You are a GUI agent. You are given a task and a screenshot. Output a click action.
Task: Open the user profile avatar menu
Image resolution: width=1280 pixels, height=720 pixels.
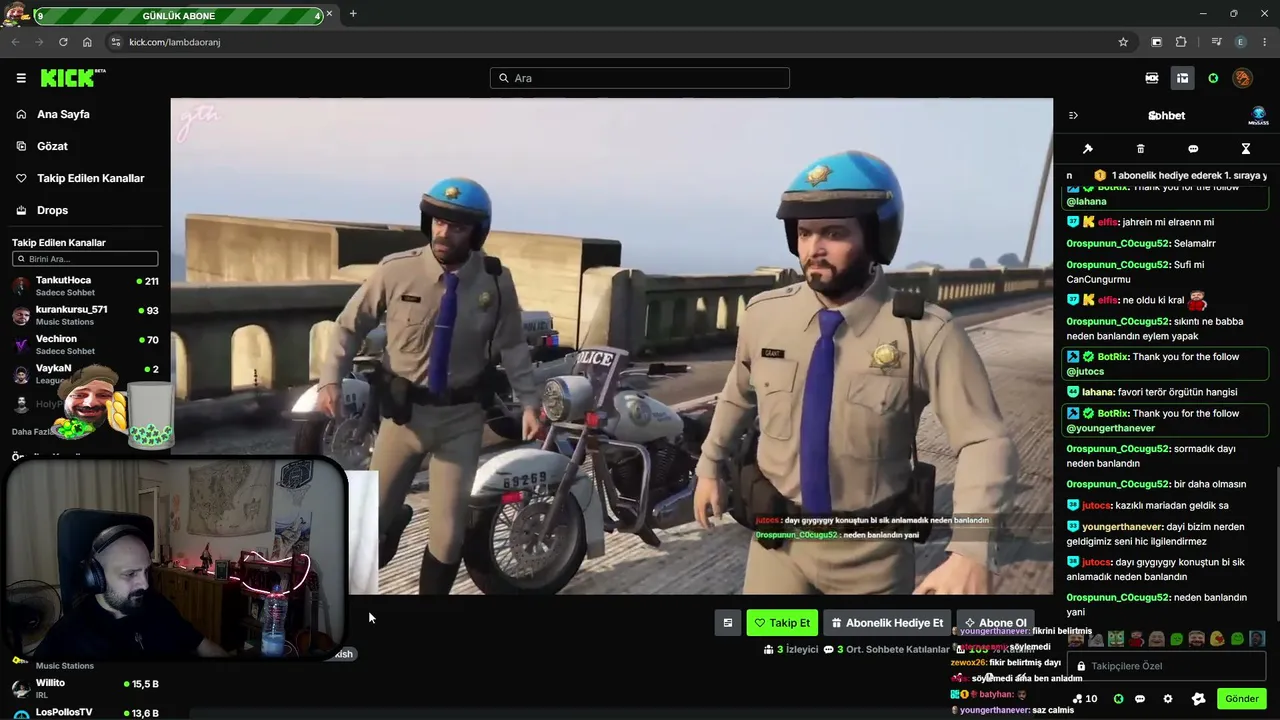click(1242, 78)
